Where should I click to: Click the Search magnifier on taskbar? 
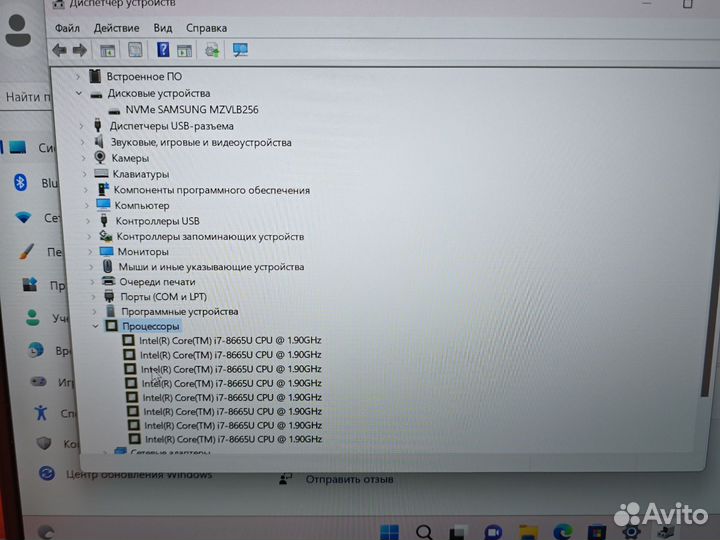coord(424,532)
